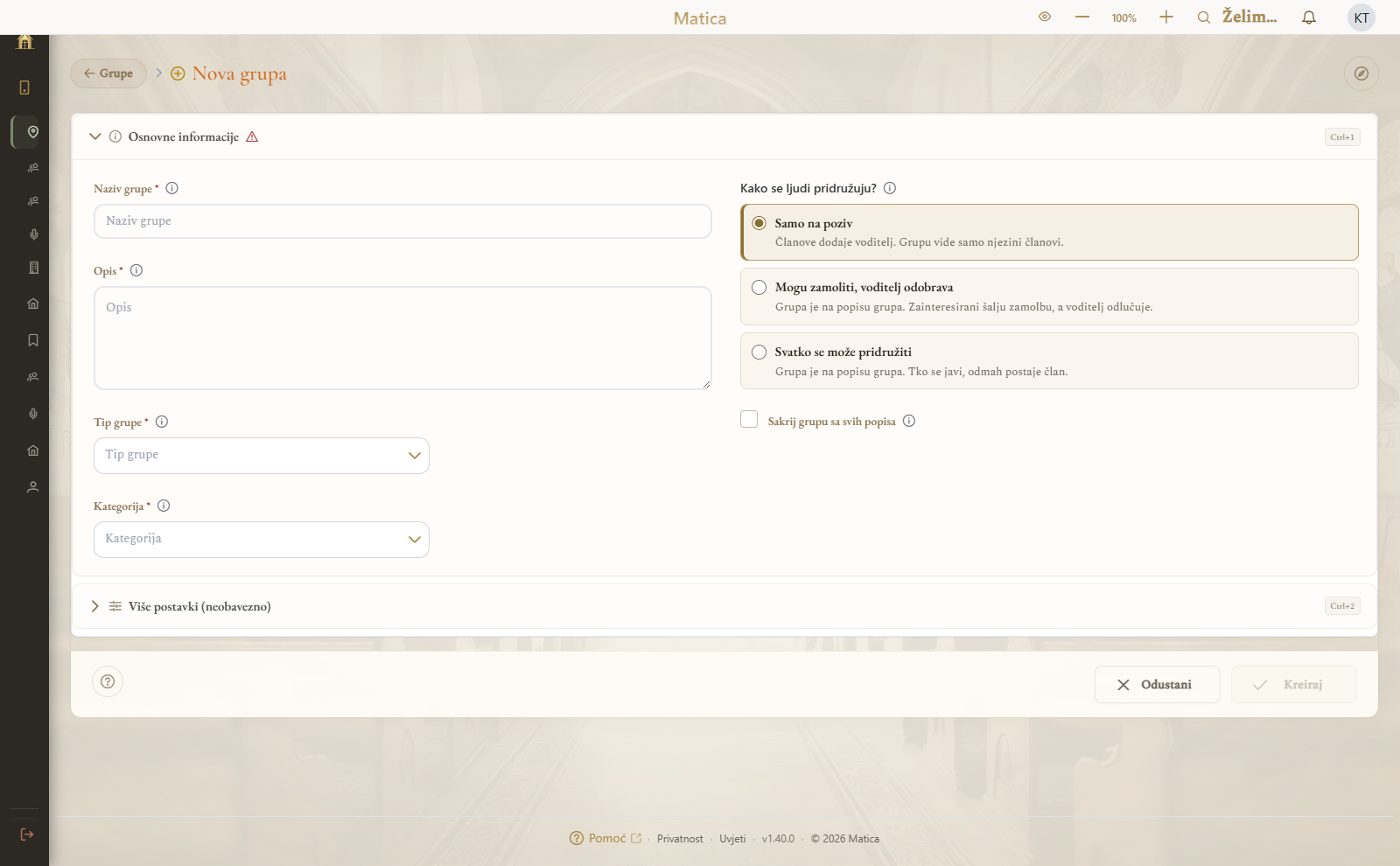Image resolution: width=1400 pixels, height=866 pixels.
Task: Open the building icon in sidebar
Action: (33, 268)
